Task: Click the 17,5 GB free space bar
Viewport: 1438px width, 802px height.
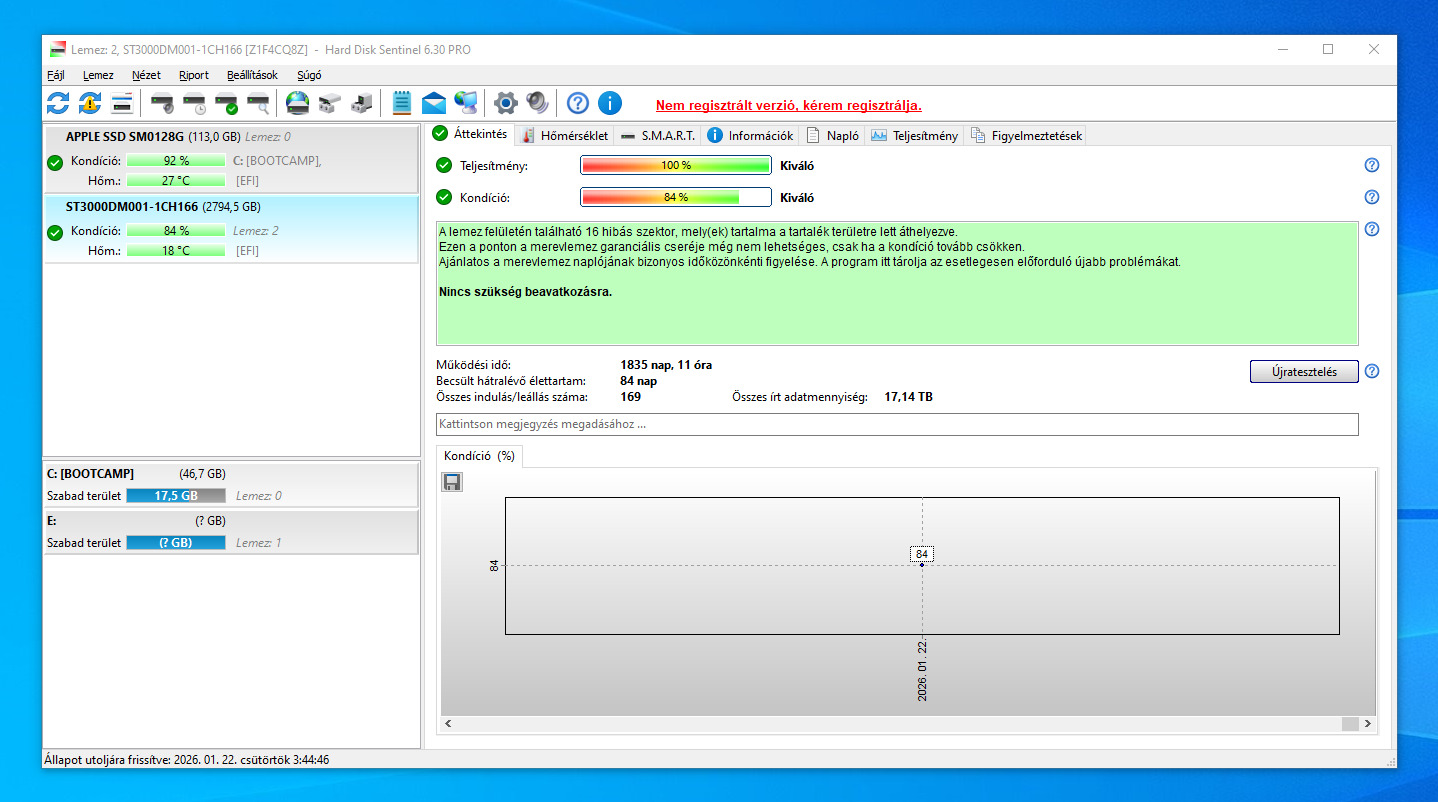Action: pos(176,495)
